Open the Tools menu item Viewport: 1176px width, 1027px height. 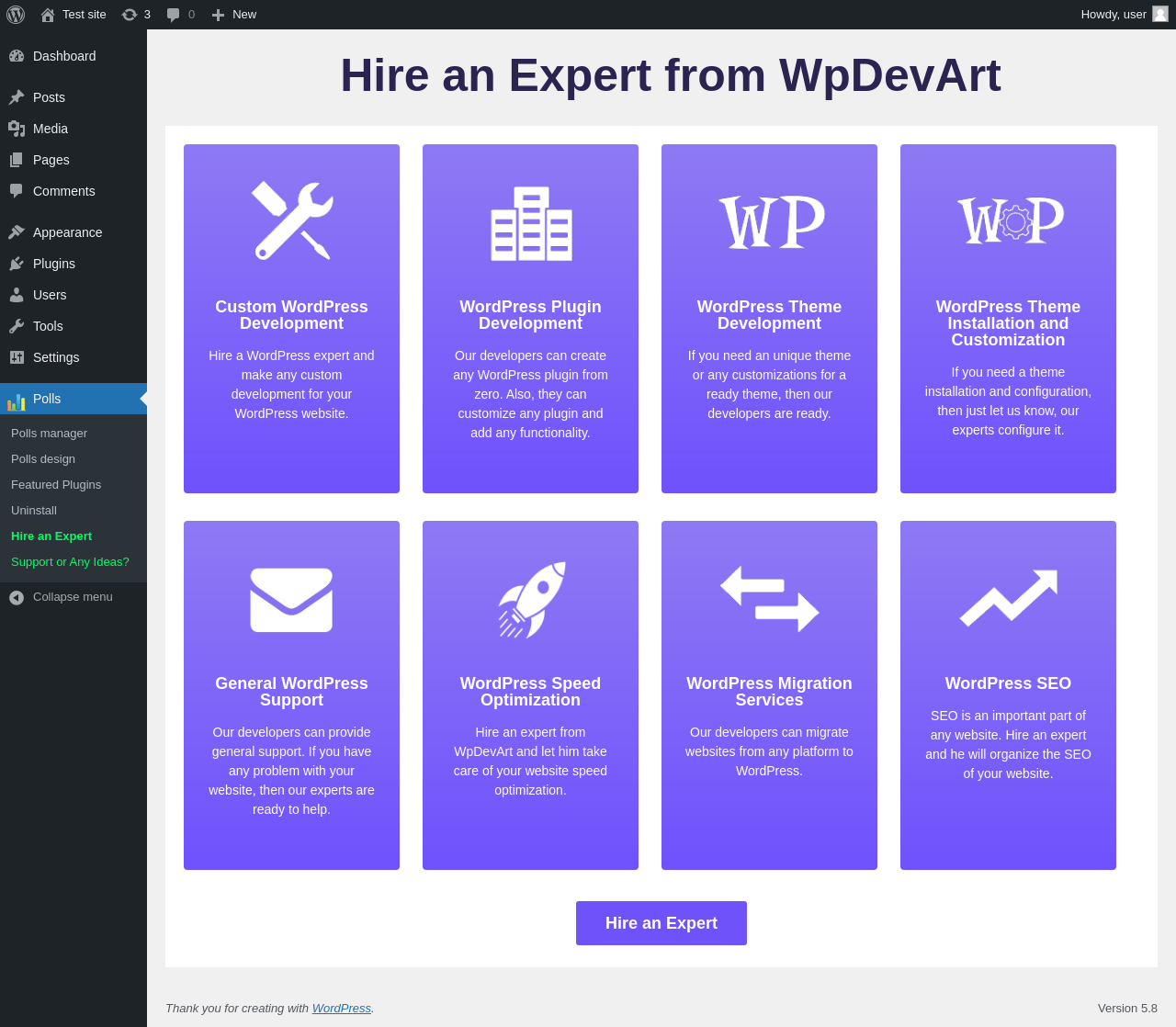(73, 326)
